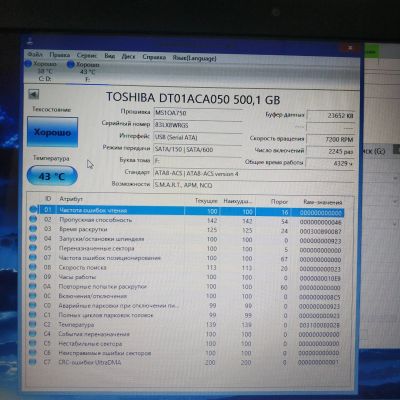Click status circle icon for attribute 08
Image resolution: width=400 pixels, height=400 pixels.
(x=33, y=267)
